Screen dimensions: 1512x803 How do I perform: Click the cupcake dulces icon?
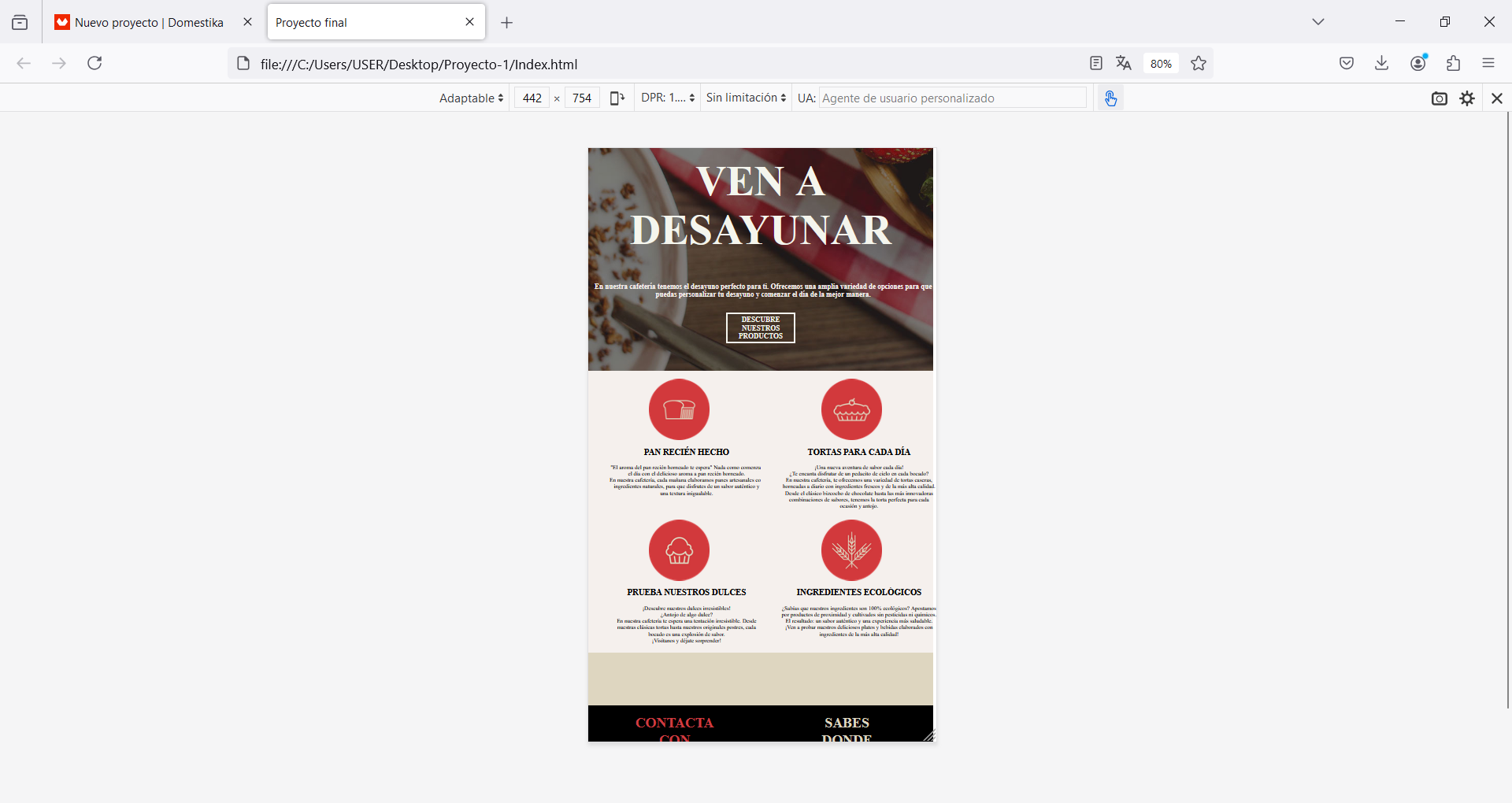coord(679,550)
